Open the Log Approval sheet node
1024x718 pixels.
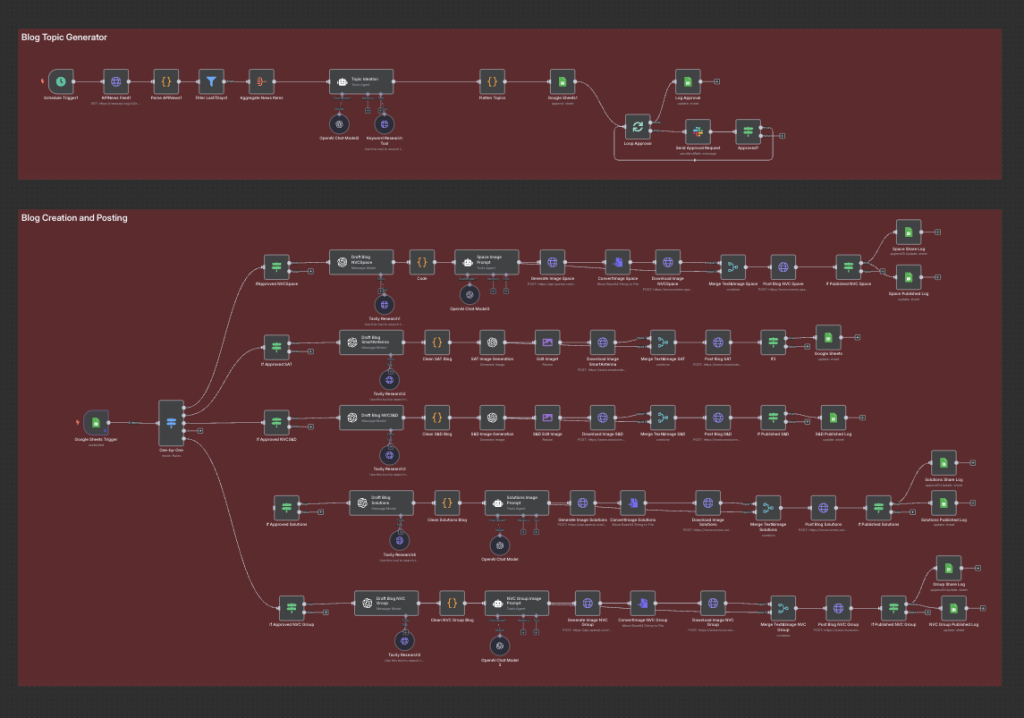pyautogui.click(x=687, y=82)
